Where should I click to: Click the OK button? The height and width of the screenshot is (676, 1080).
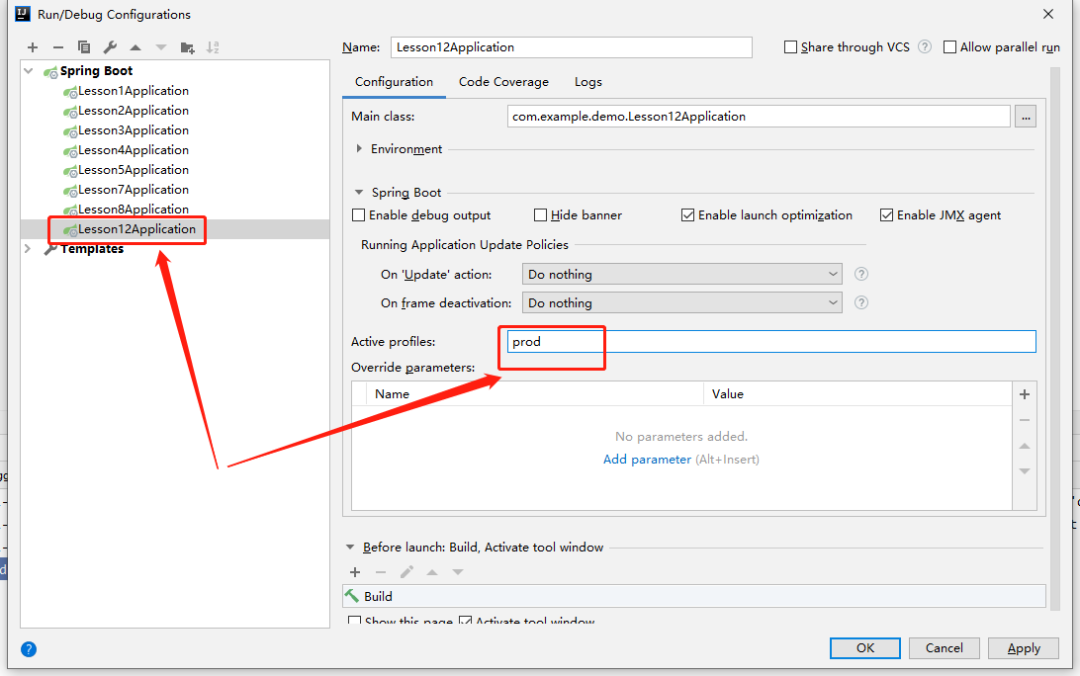[865, 648]
